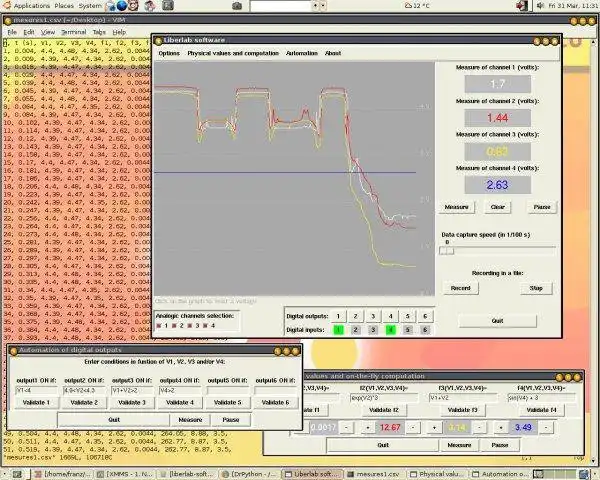
Task: Open the volume speaker applet
Action: tap(541, 6)
